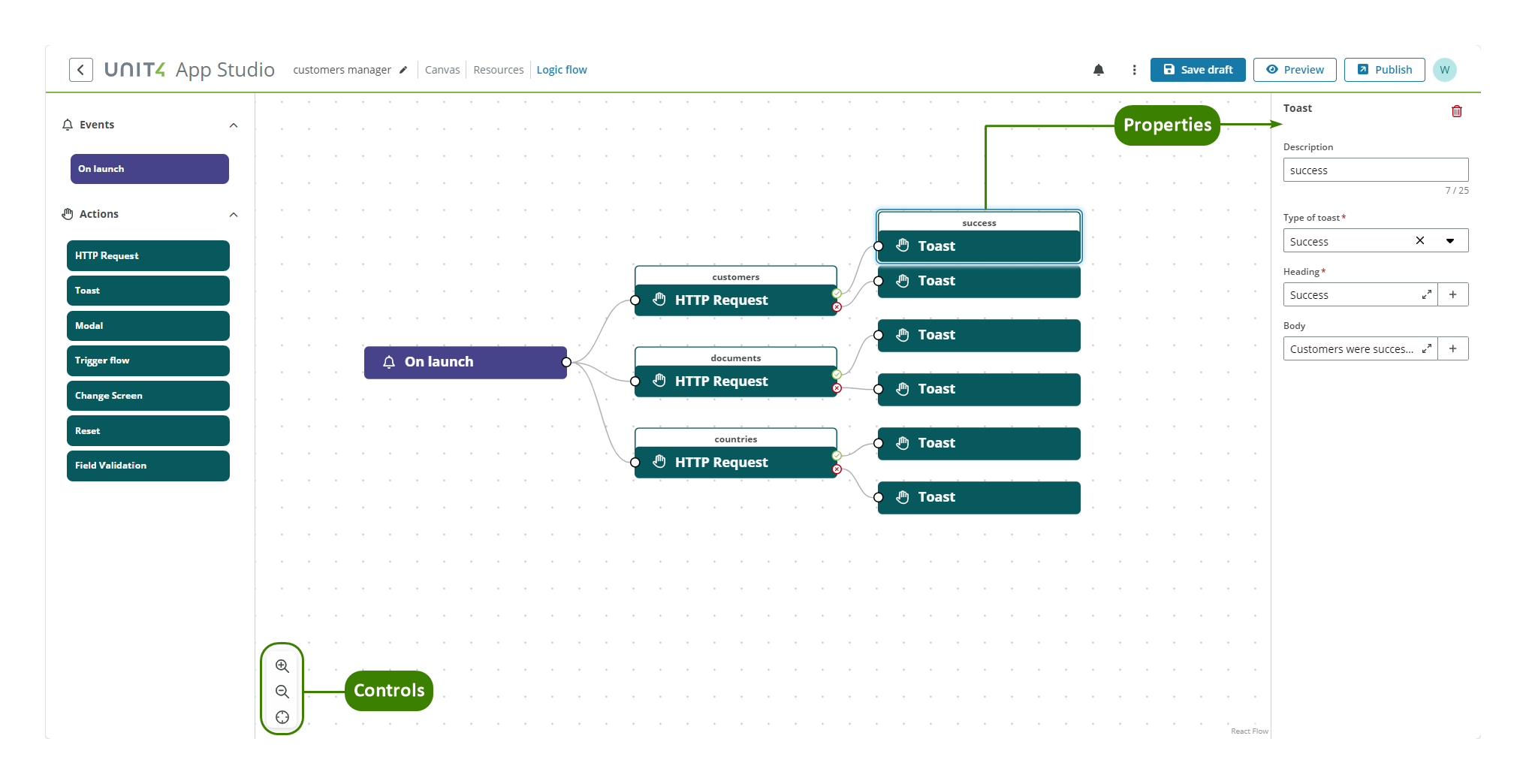Click inside the Description input field
The height and width of the screenshot is (784, 1526).
coord(1374,170)
